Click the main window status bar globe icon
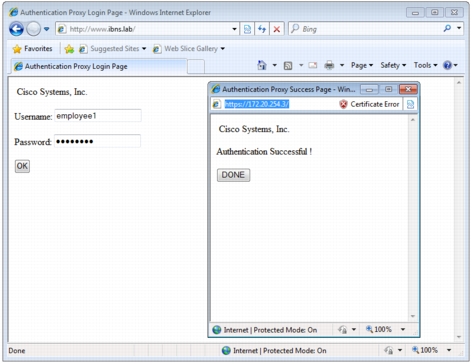This screenshot has height=364, width=473. coord(226,351)
